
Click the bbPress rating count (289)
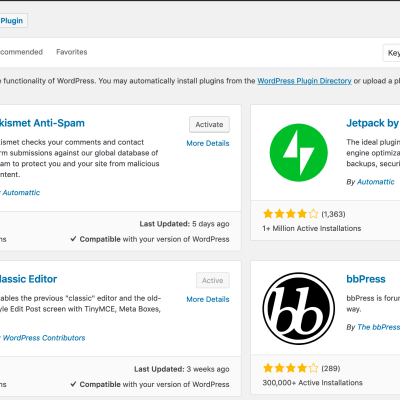click(x=331, y=368)
